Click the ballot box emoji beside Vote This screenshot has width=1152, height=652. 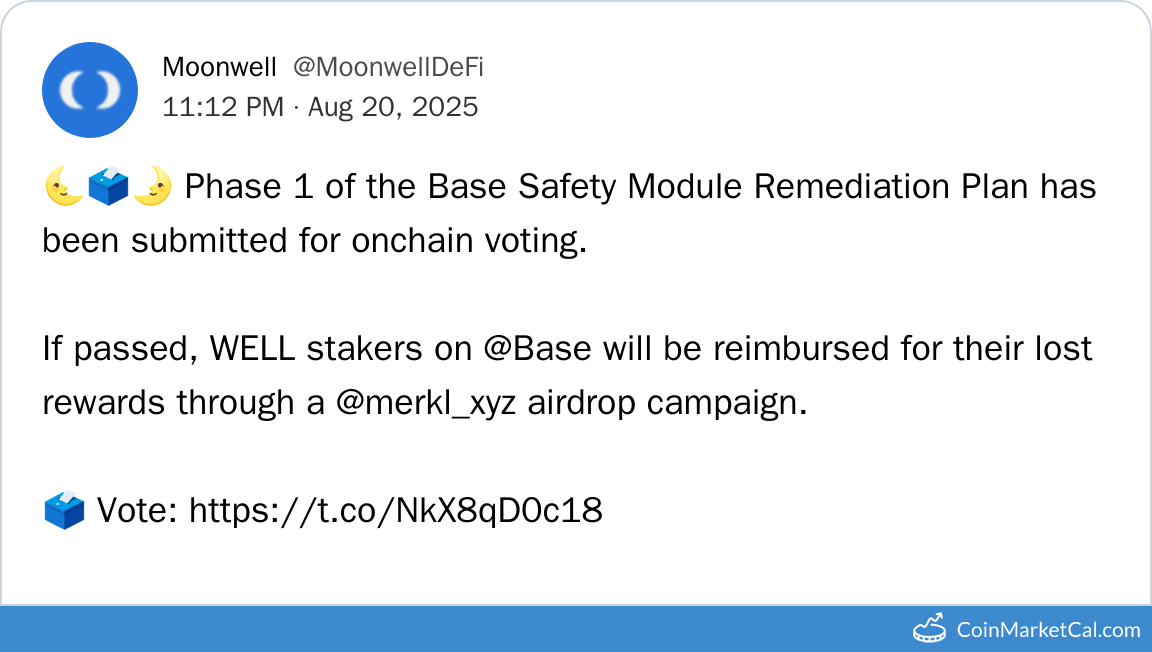64,511
